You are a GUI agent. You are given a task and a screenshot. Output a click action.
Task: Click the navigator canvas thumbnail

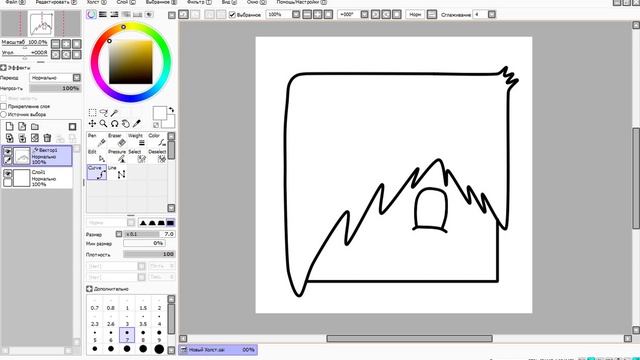coord(41,24)
